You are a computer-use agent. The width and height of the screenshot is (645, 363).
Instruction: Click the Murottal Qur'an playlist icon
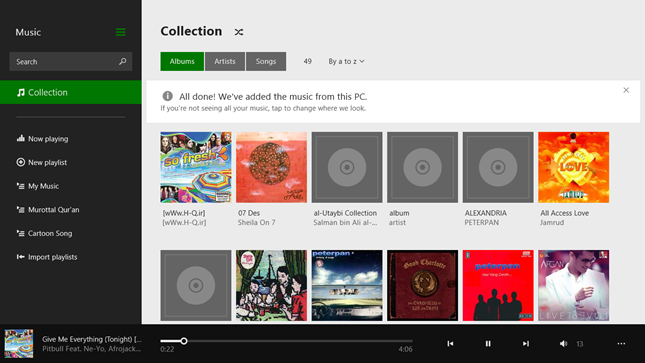pyautogui.click(x=21, y=209)
